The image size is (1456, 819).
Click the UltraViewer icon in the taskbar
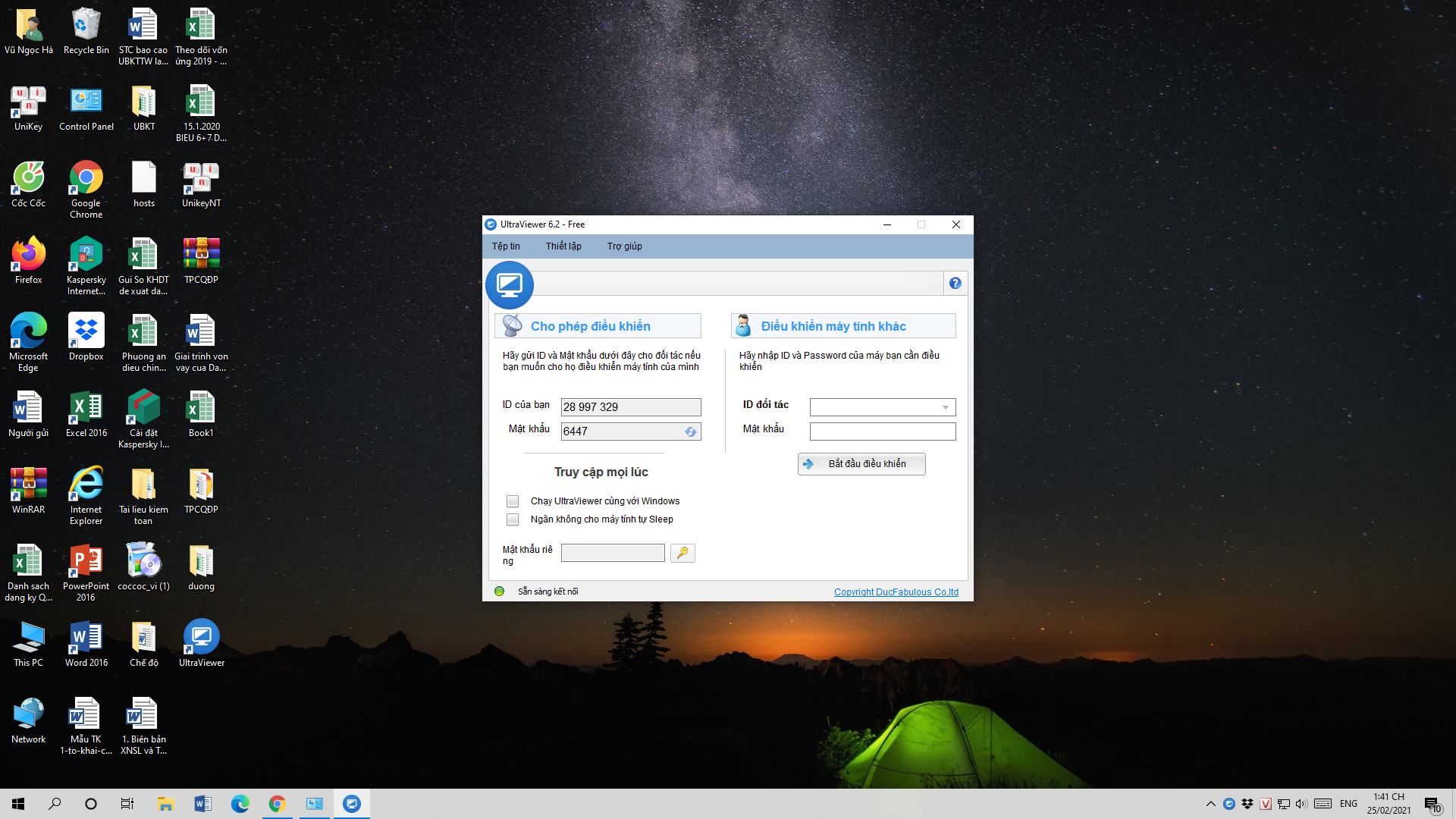click(351, 804)
